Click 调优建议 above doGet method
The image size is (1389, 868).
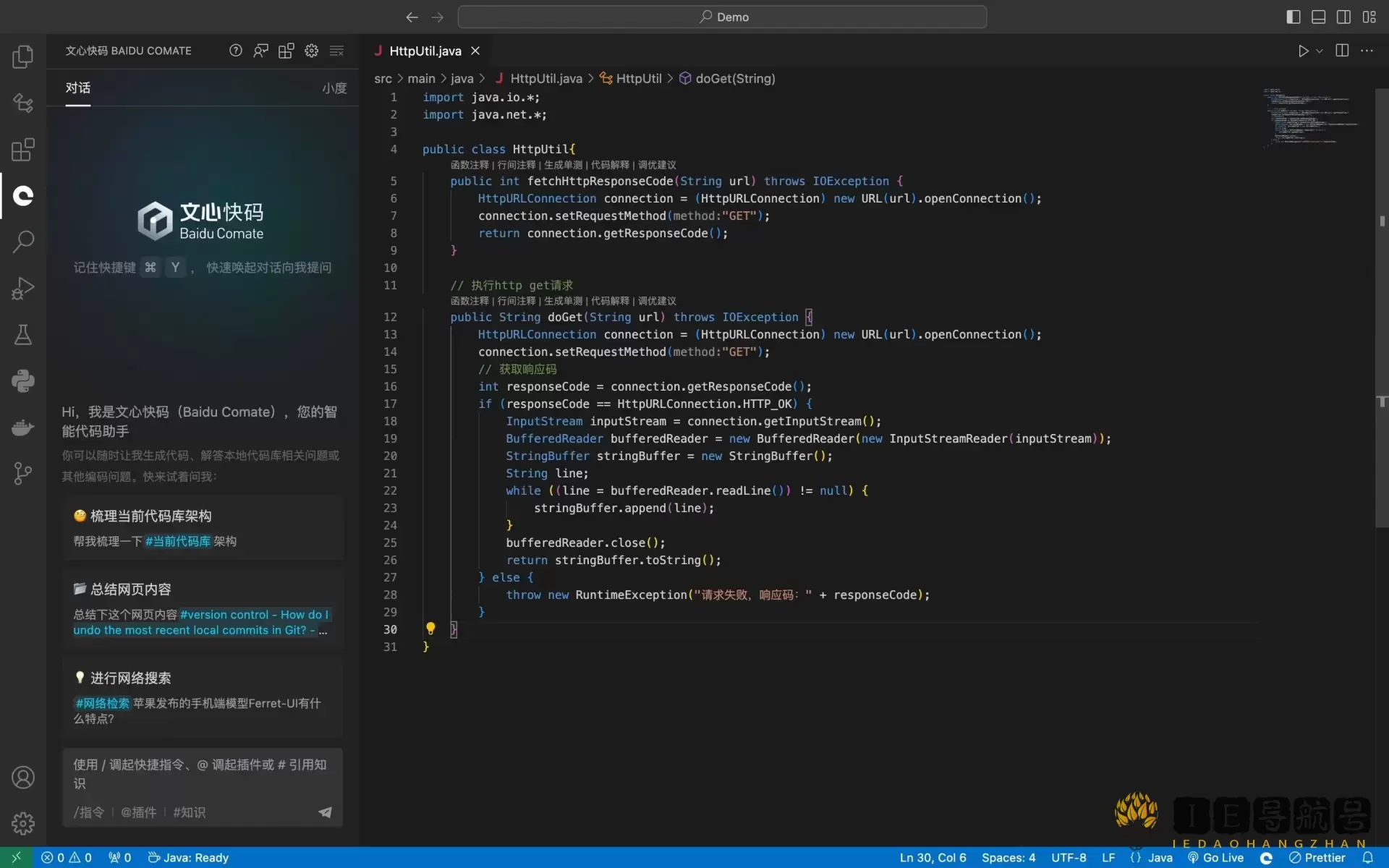pyautogui.click(x=657, y=301)
